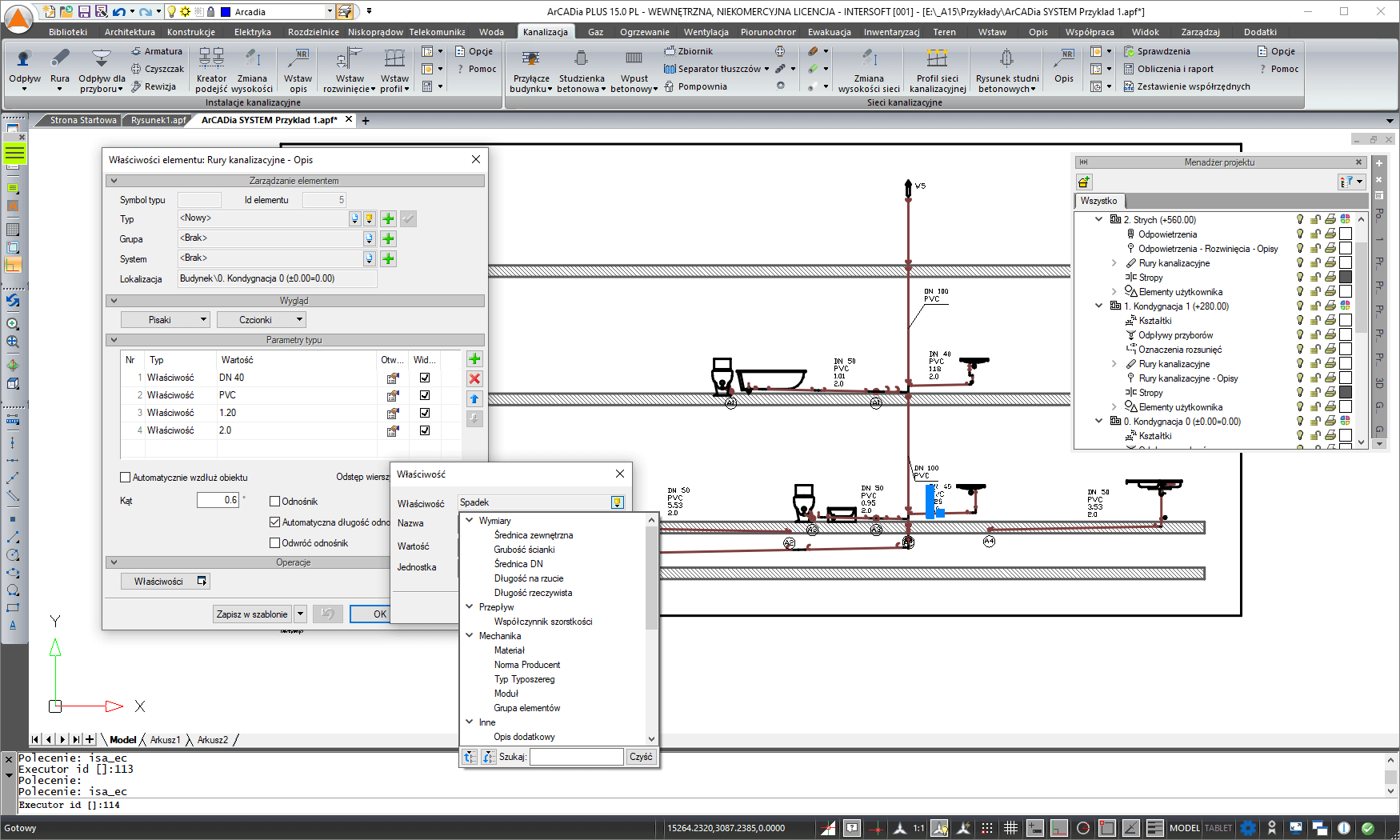Toggle visibility checkbox for DN 40 row
This screenshot has height=840, width=1400.
pyautogui.click(x=425, y=378)
